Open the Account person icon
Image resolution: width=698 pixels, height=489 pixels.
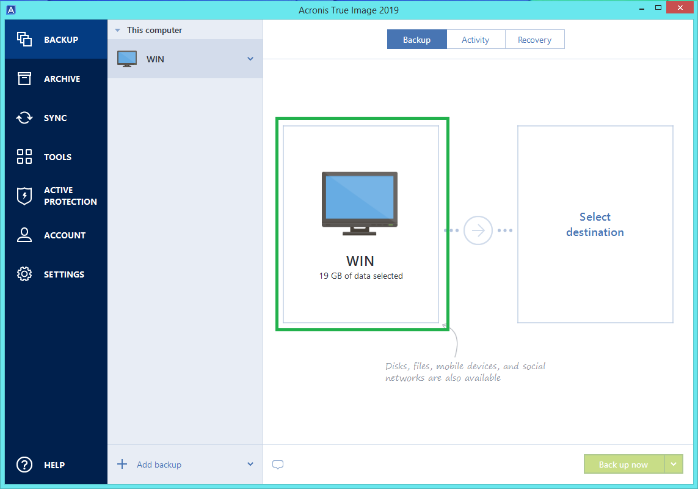tap(24, 235)
